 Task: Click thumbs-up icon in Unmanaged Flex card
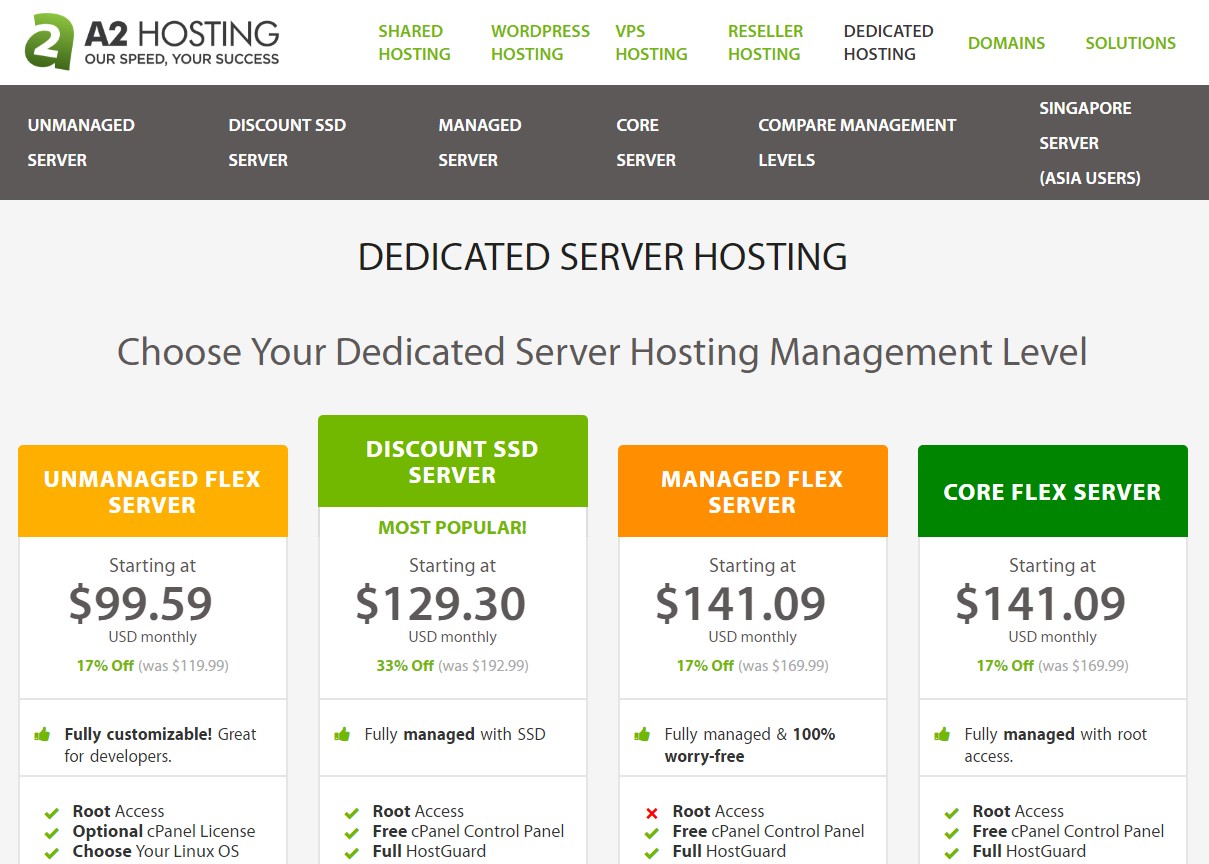(42, 735)
